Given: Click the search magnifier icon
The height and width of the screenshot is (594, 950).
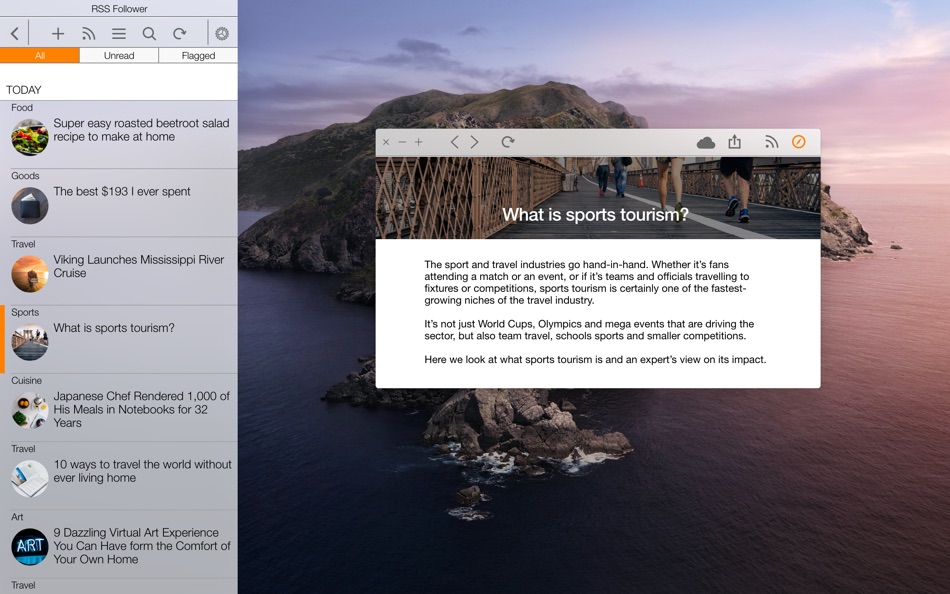Looking at the screenshot, I should coord(149,33).
